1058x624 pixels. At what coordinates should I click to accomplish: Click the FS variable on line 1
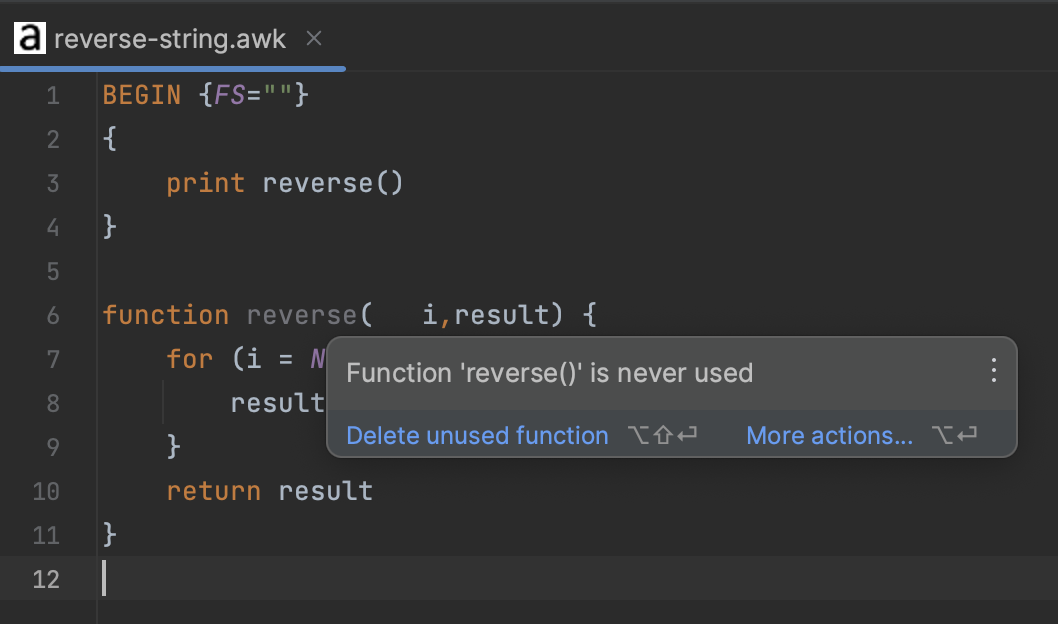click(x=229, y=95)
